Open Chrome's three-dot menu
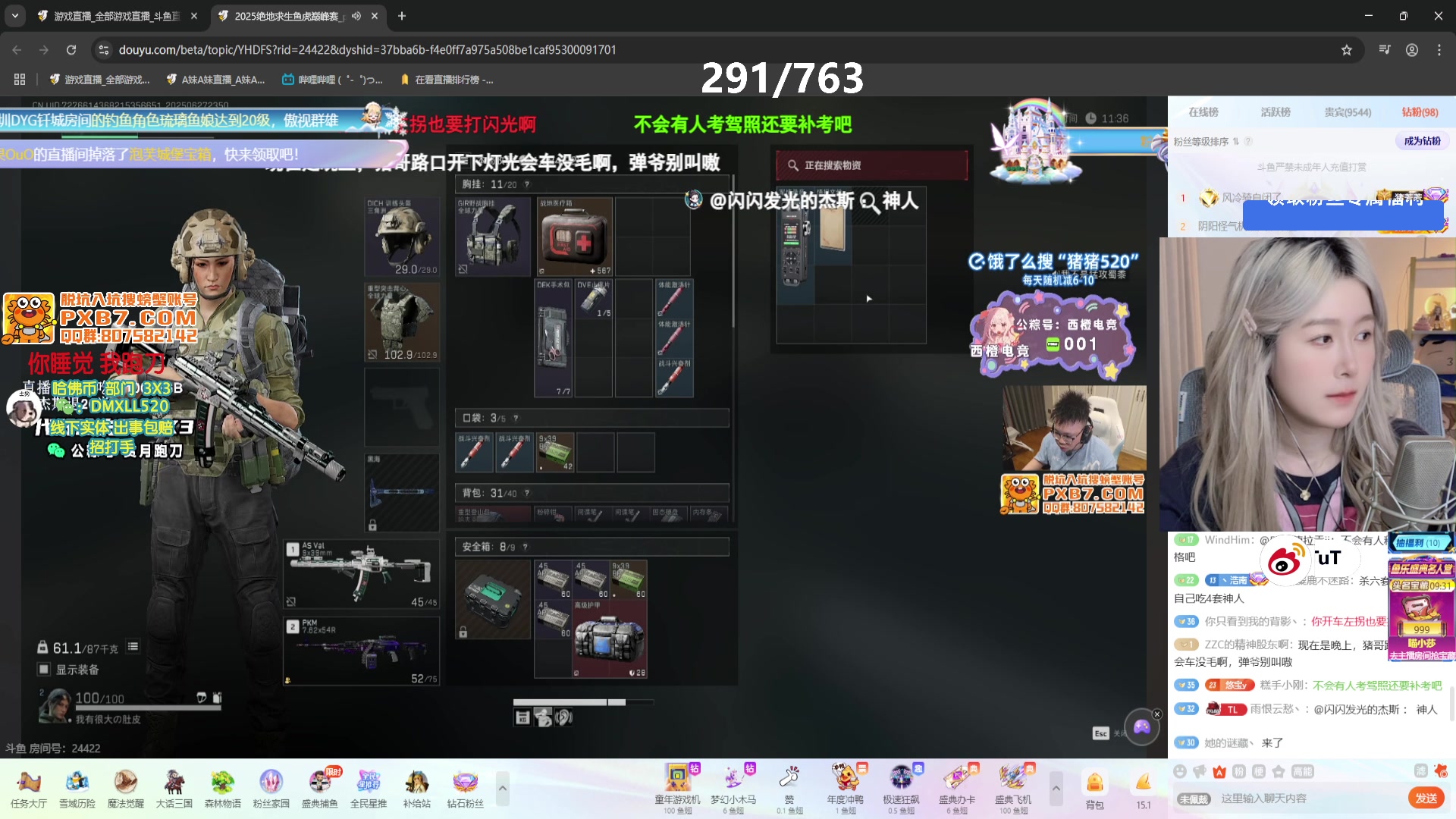This screenshot has height=819, width=1456. point(1439,50)
